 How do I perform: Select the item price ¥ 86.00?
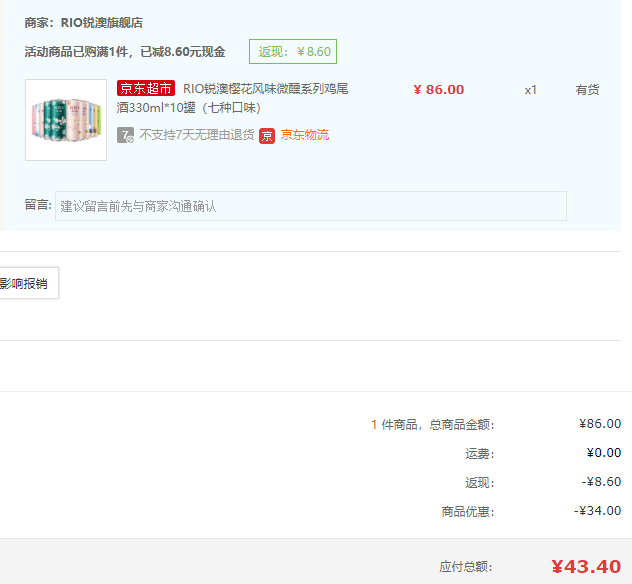(x=439, y=89)
